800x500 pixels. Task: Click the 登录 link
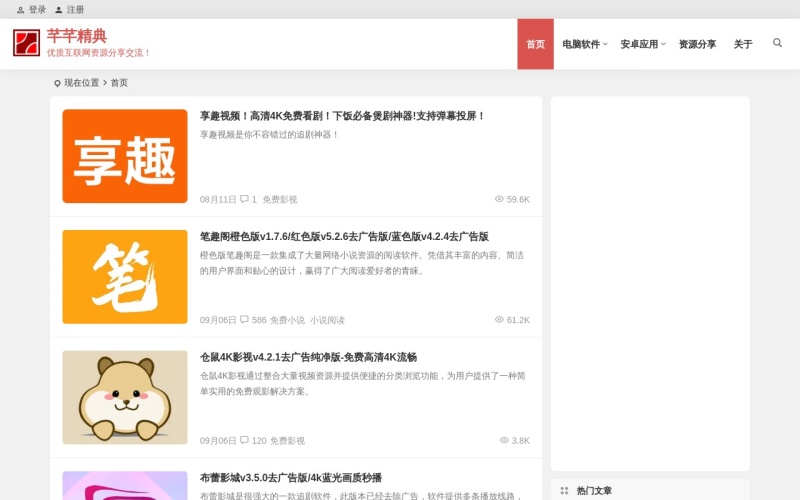37,10
